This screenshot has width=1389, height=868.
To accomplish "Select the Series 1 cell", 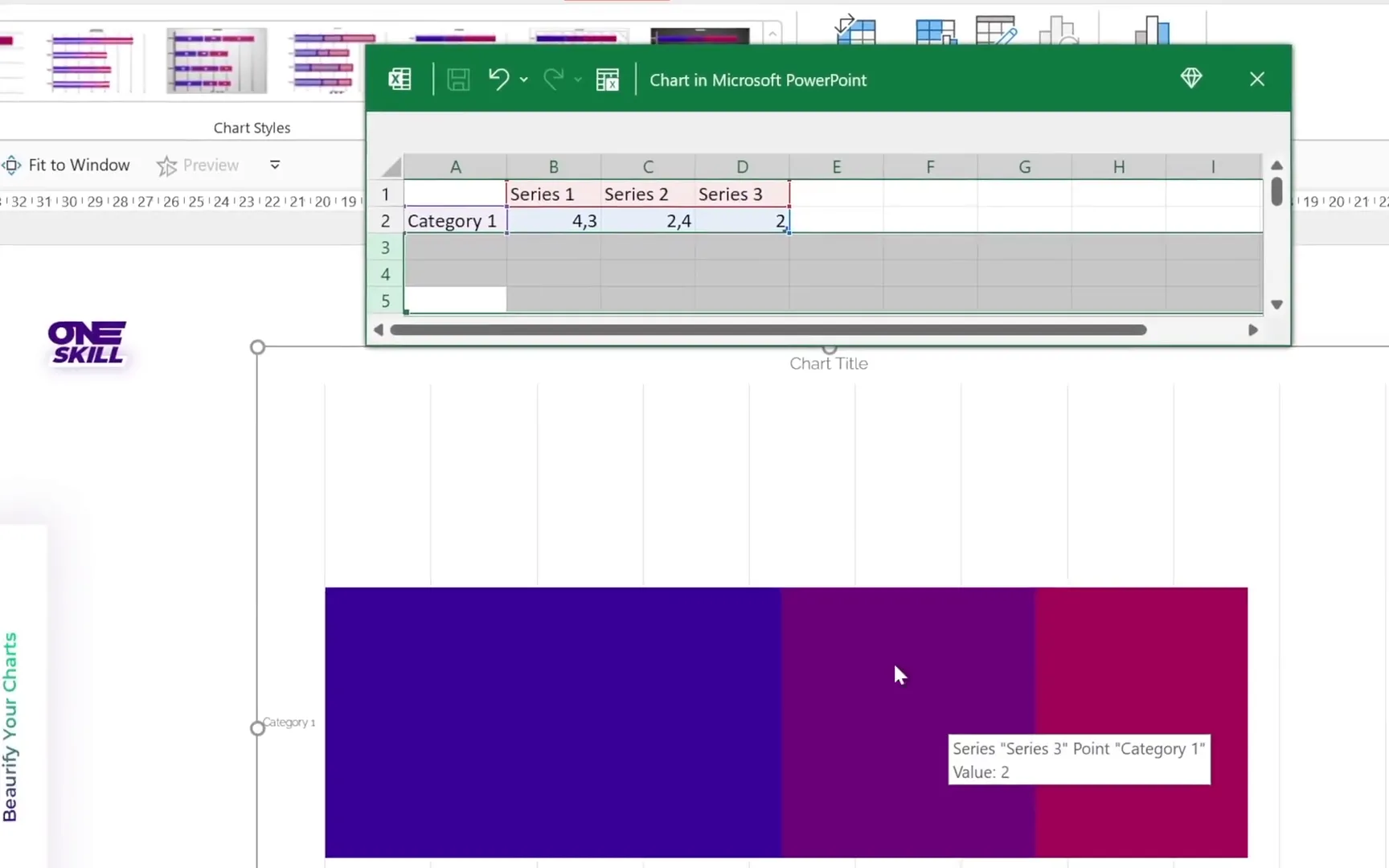I will (x=554, y=194).
